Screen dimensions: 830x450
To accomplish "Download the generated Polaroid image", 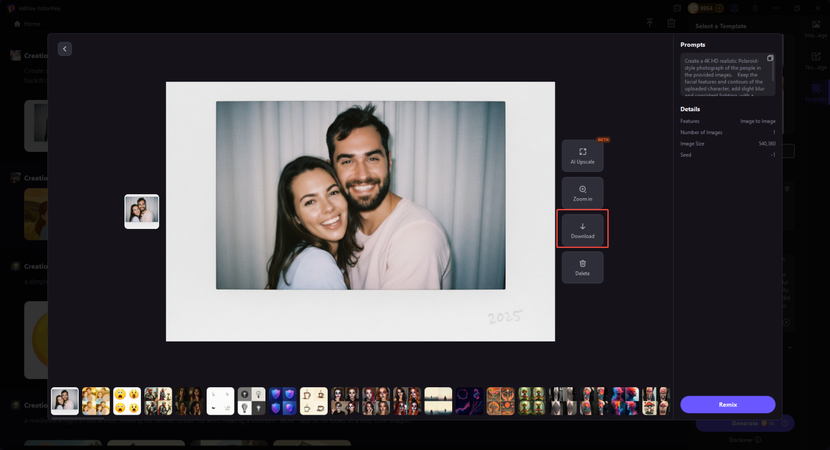I will click(582, 230).
